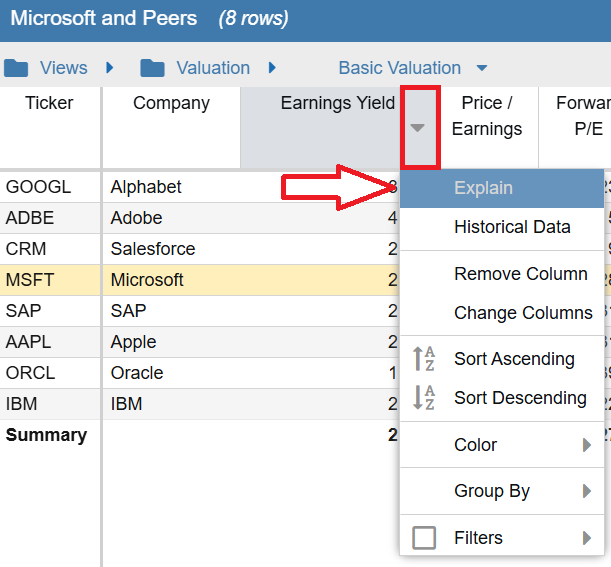Viewport: 611px width, 567px height.
Task: Select the MSFT ticker cell
Action: pos(50,280)
